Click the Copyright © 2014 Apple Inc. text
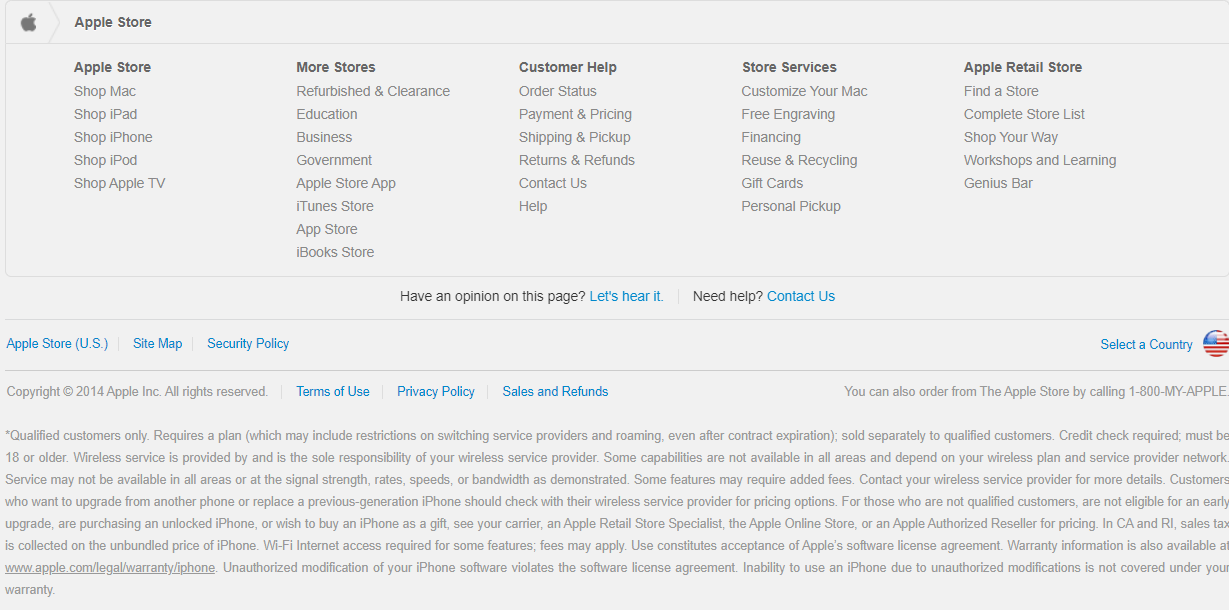1229x610 pixels. [137, 391]
